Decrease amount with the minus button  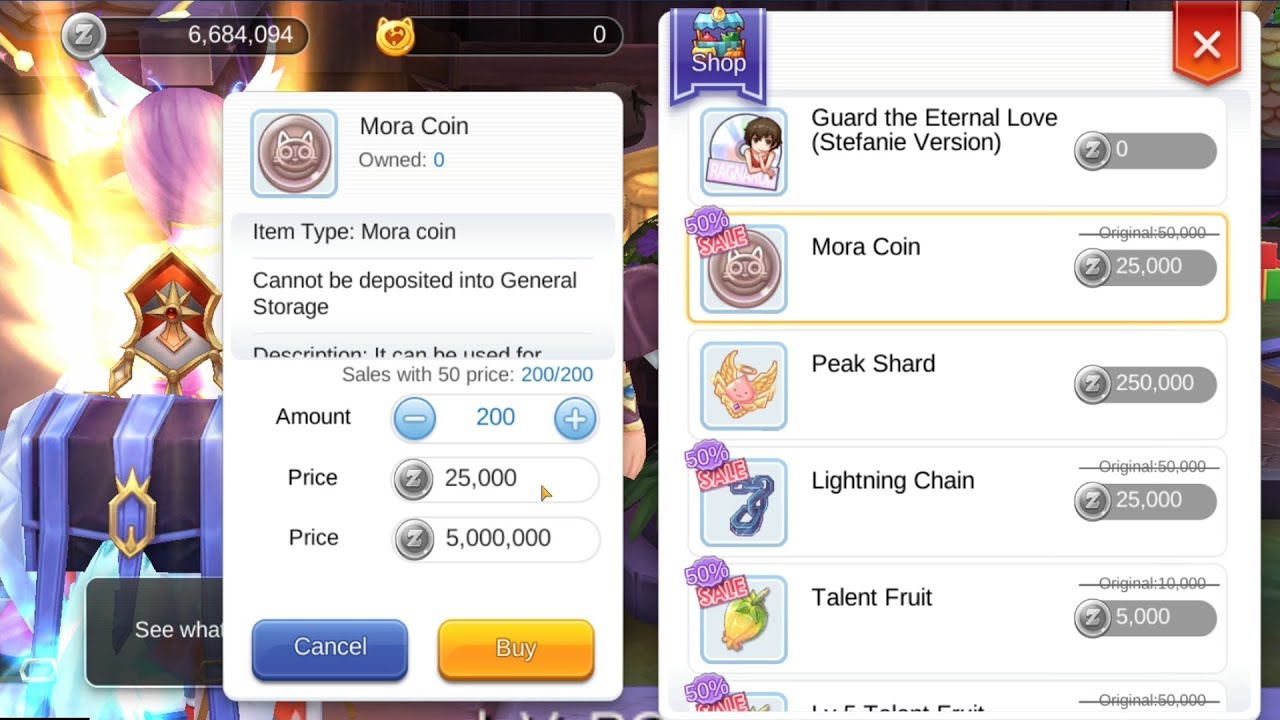point(414,419)
